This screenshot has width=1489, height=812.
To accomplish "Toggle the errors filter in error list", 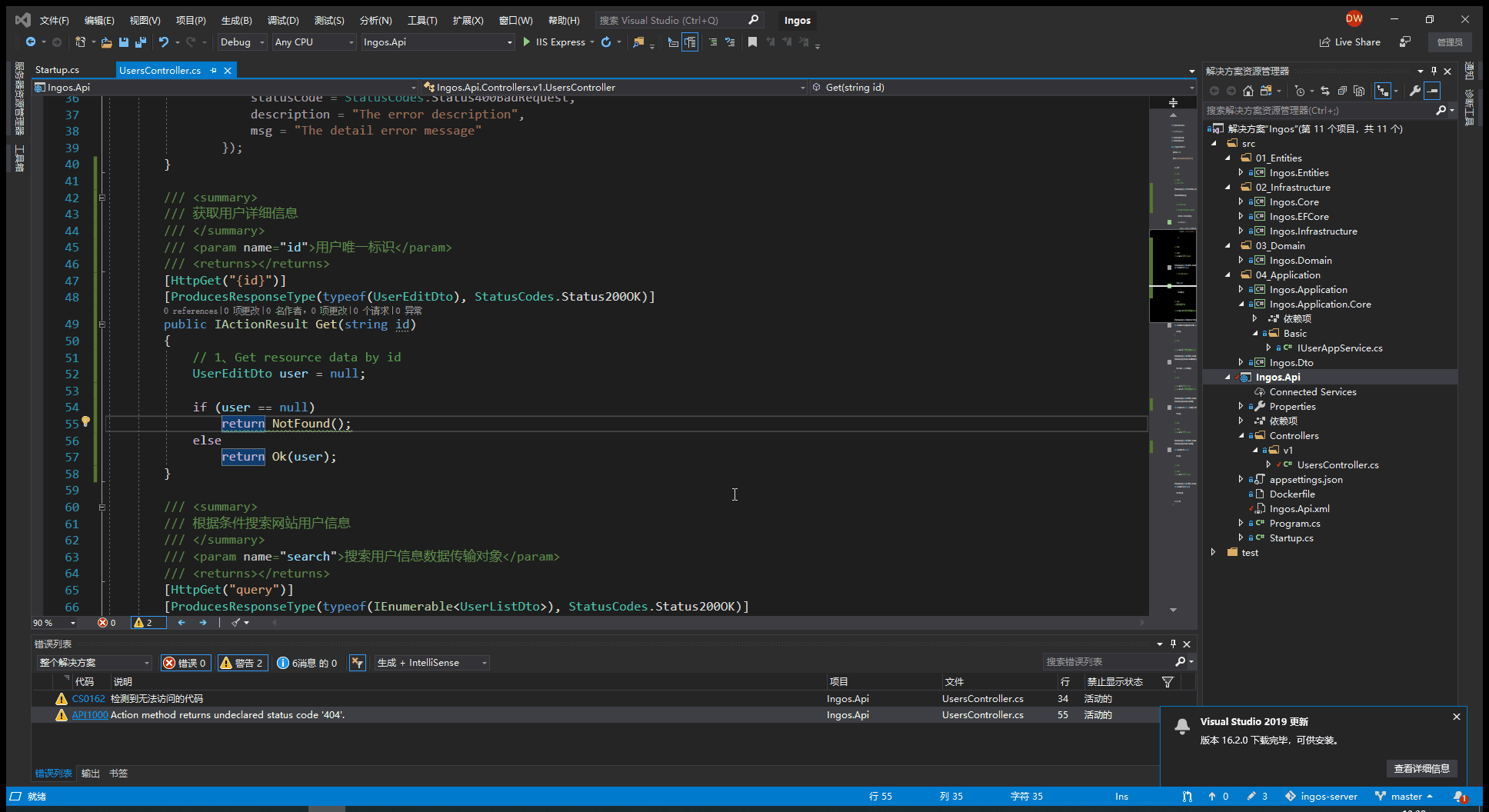I will (185, 662).
